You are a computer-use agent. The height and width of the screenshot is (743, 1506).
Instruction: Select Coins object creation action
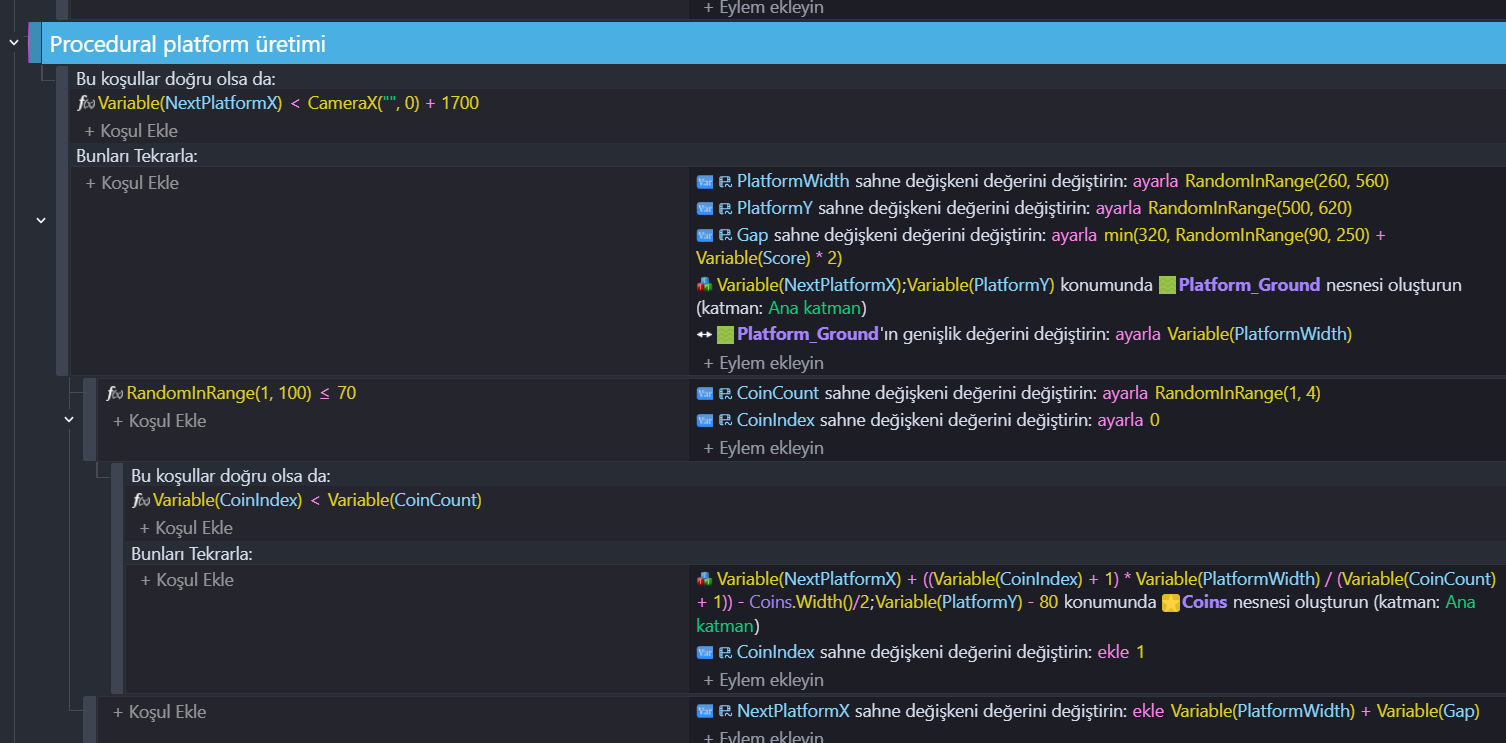pos(1096,603)
